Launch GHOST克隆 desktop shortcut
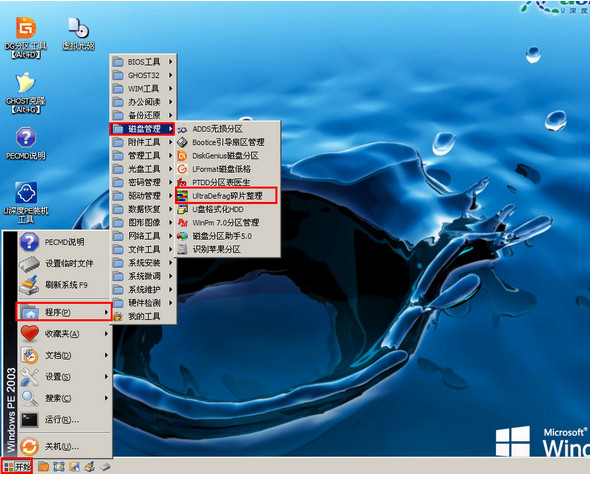 26,93
